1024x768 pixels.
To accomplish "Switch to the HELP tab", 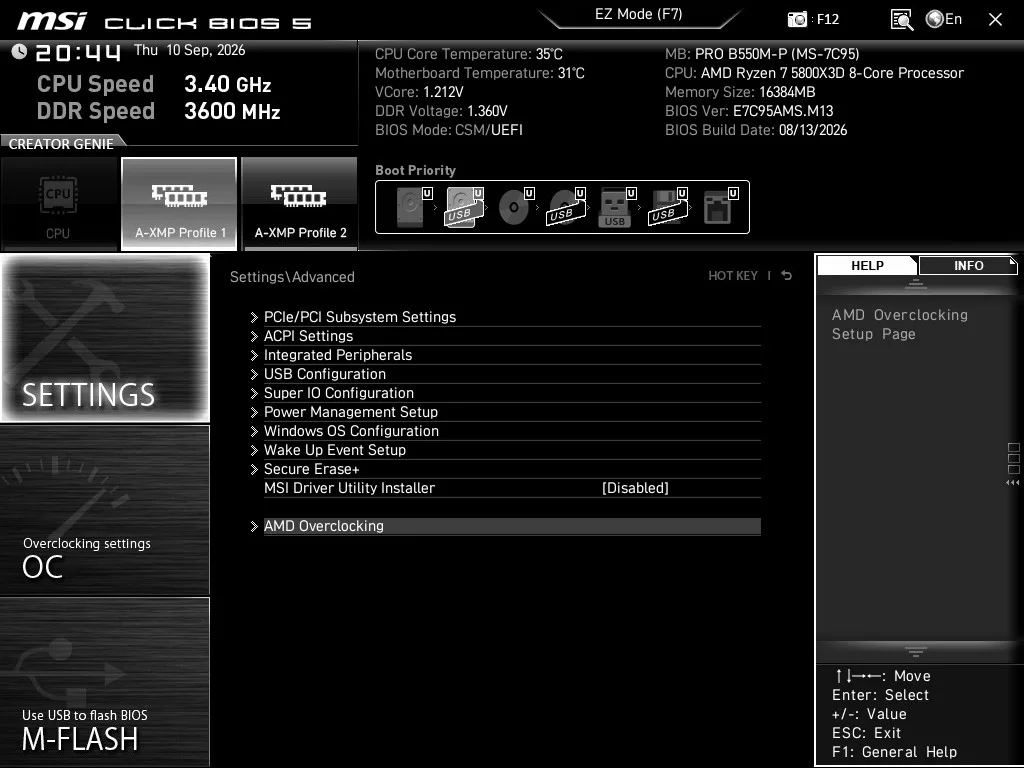I will (x=867, y=265).
